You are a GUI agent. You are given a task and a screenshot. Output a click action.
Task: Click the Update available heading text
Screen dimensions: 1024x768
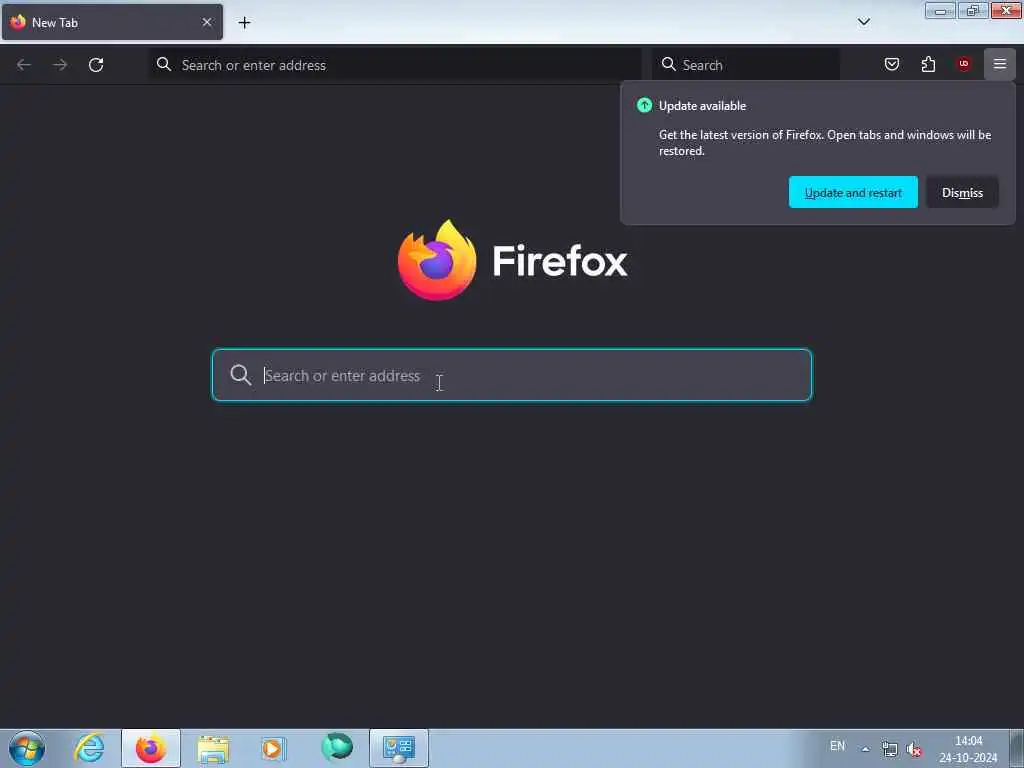pyautogui.click(x=702, y=106)
